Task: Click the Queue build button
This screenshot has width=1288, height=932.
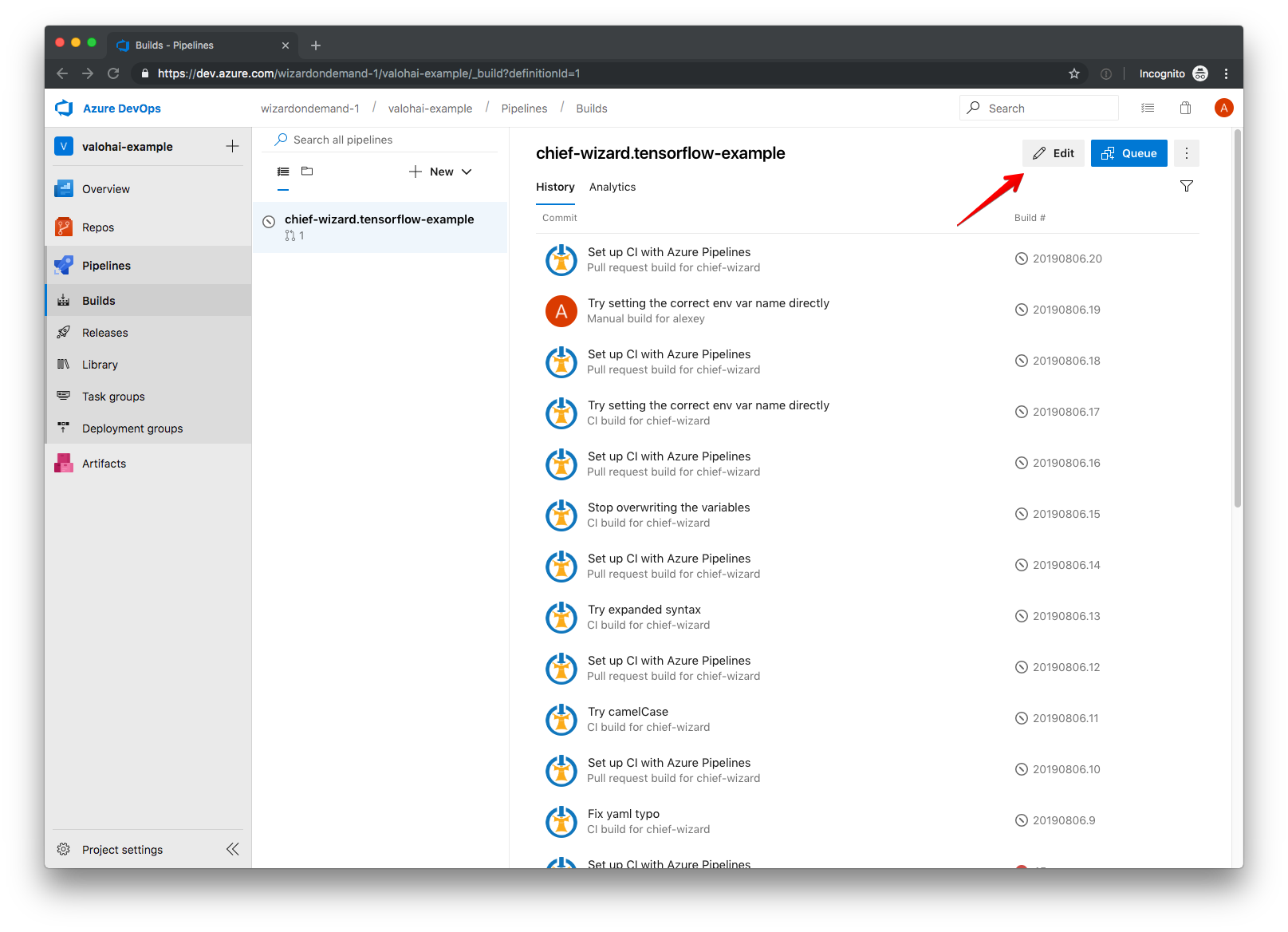Action: point(1129,153)
